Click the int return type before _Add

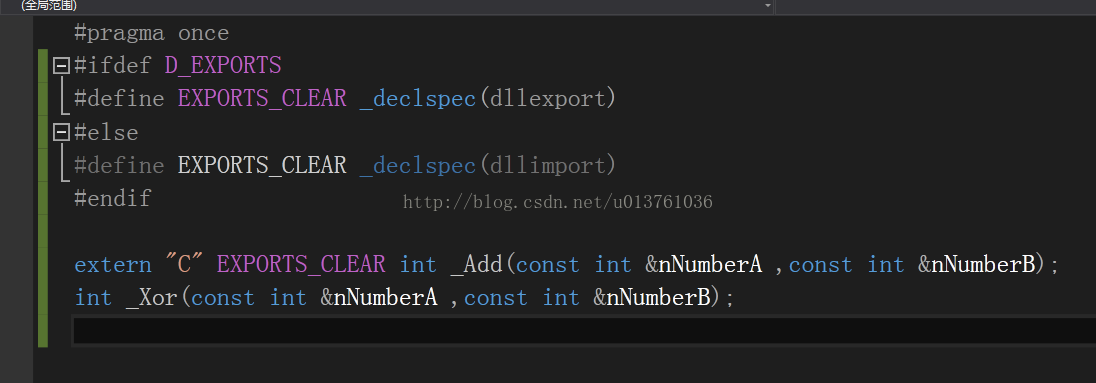click(418, 265)
